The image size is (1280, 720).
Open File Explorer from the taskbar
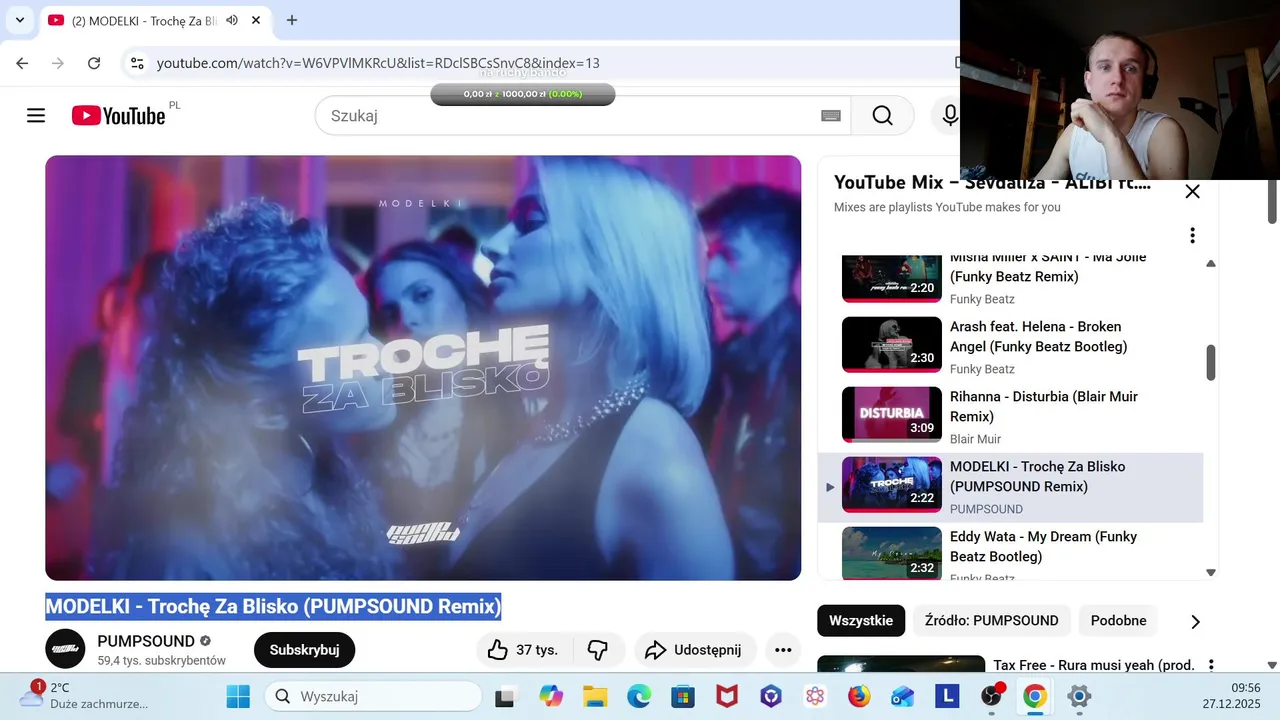(x=595, y=696)
